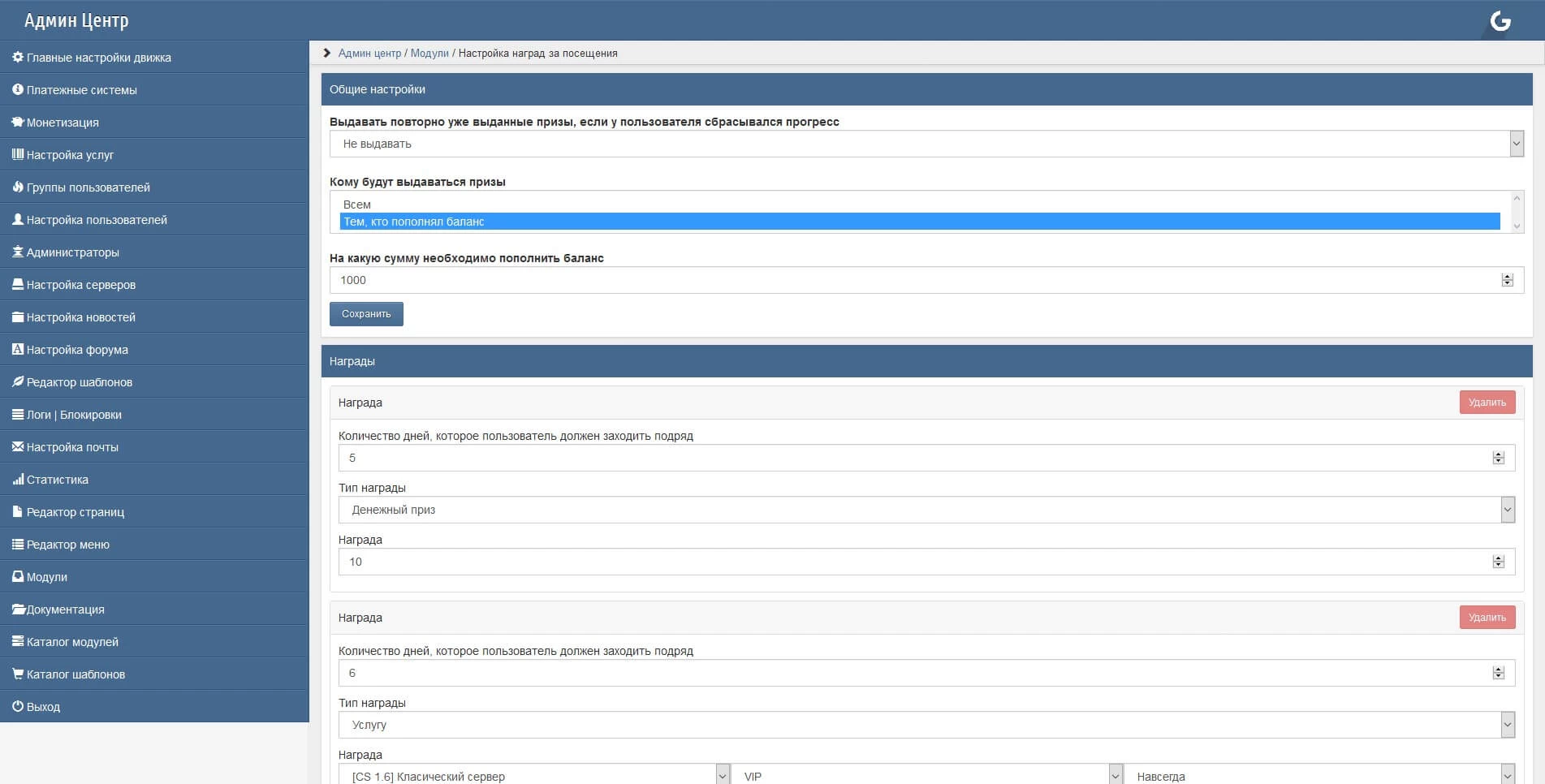Click the gear icon beside Главные настройки движка

coord(18,58)
